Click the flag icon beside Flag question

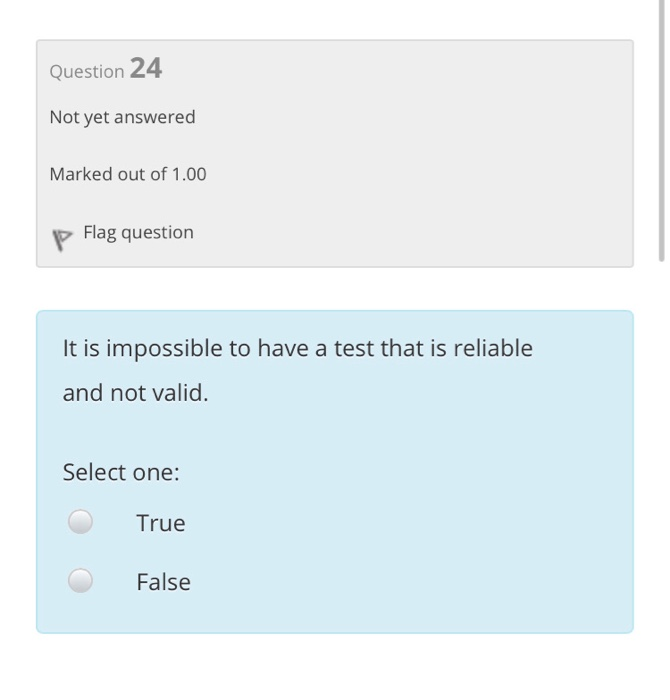[x=62, y=240]
